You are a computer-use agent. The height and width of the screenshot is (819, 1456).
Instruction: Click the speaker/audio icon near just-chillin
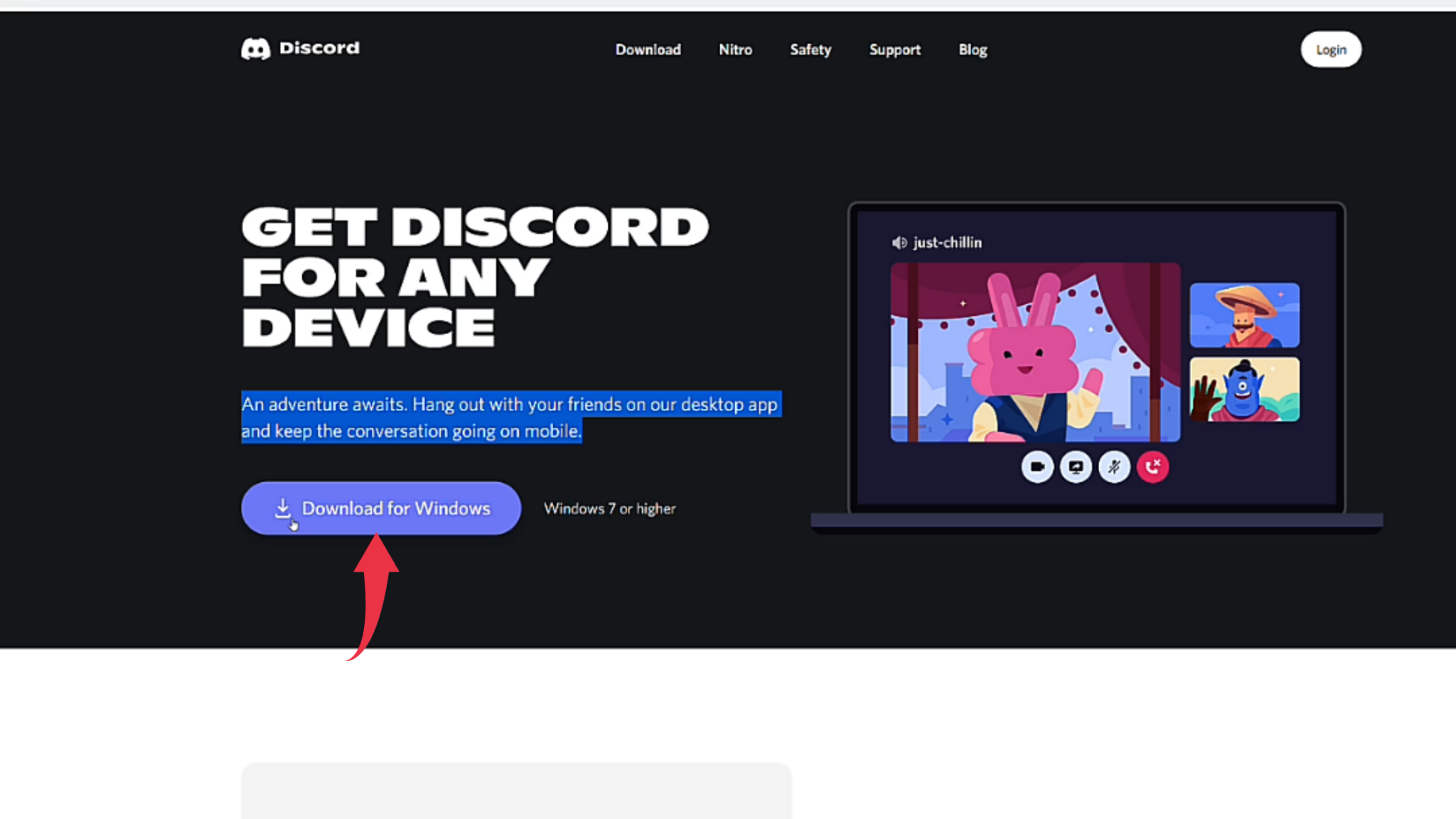coord(900,242)
